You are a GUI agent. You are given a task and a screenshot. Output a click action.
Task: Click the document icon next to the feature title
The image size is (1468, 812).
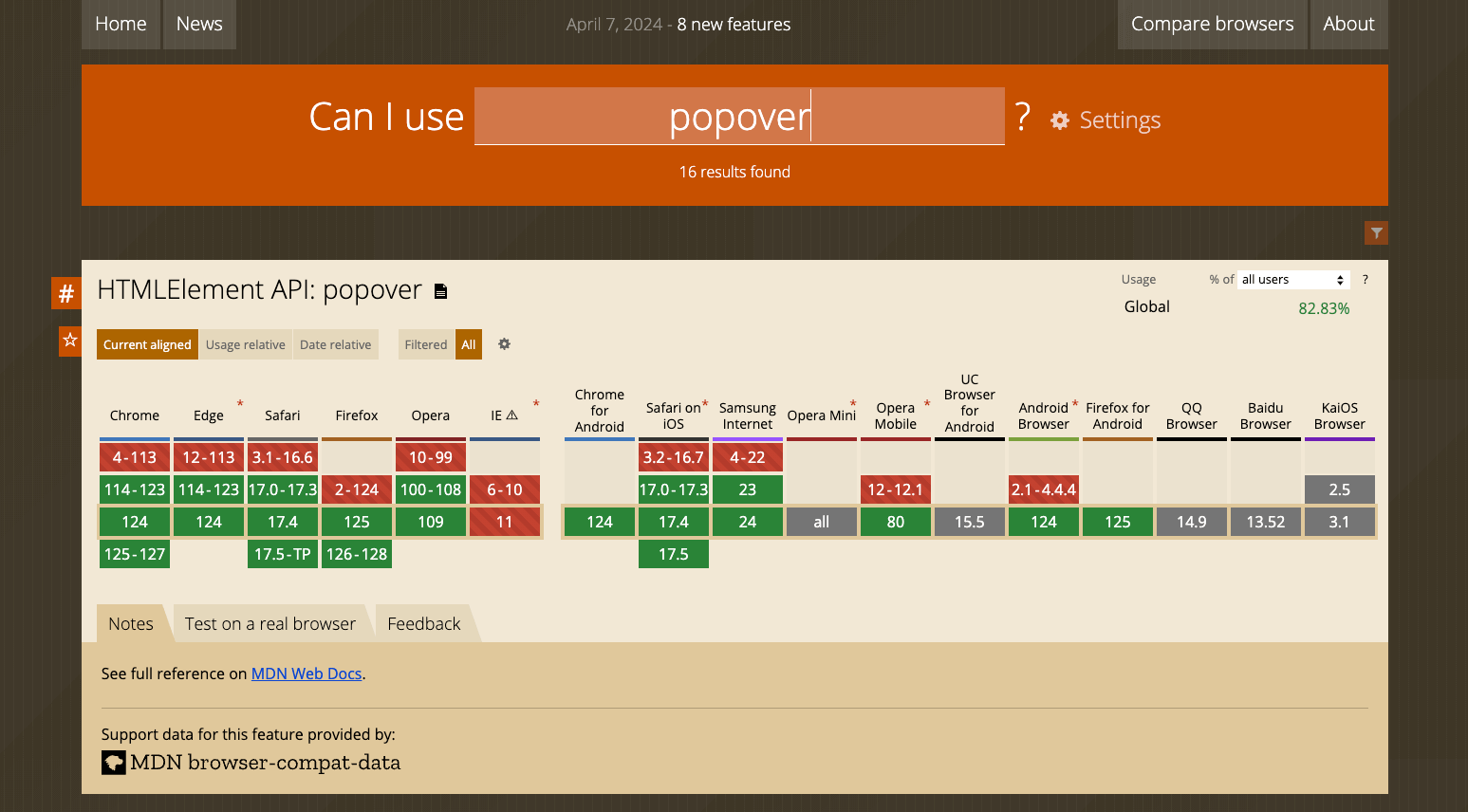pyautogui.click(x=439, y=290)
